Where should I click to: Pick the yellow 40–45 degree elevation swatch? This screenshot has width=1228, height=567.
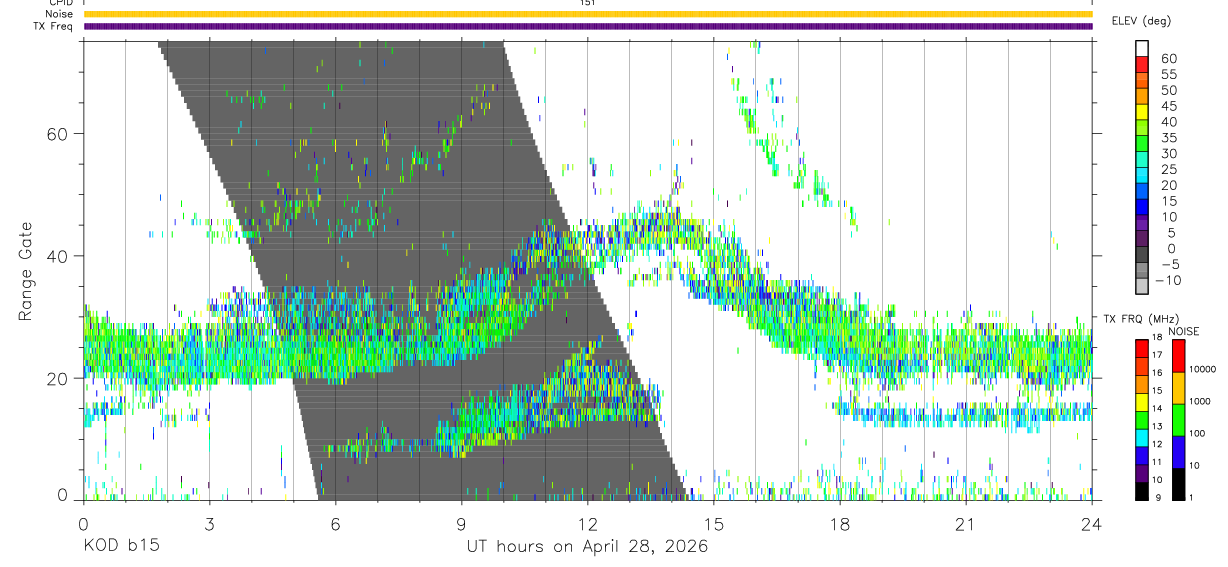1143,113
